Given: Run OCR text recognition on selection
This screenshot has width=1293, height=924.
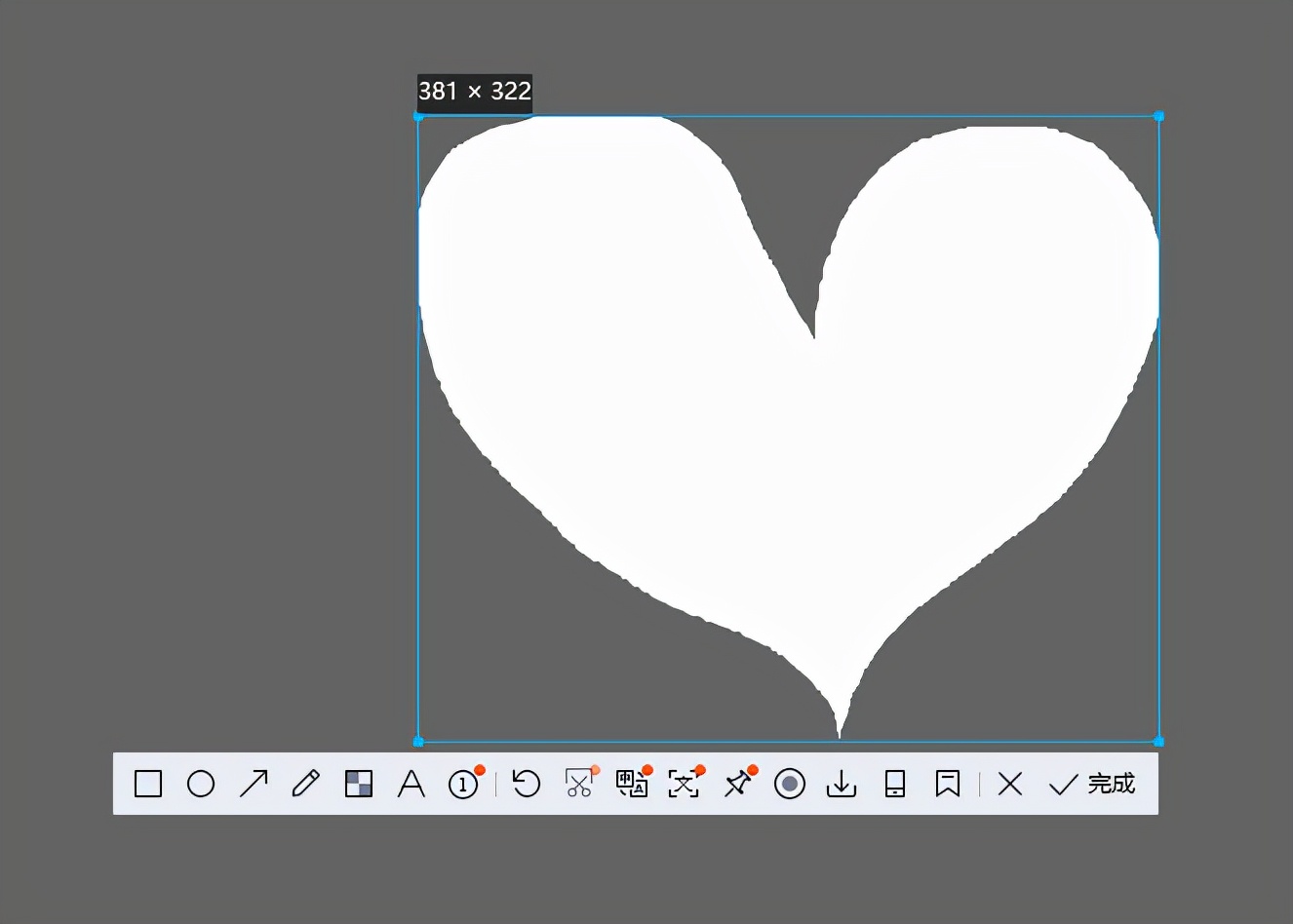Looking at the screenshot, I should point(684,784).
